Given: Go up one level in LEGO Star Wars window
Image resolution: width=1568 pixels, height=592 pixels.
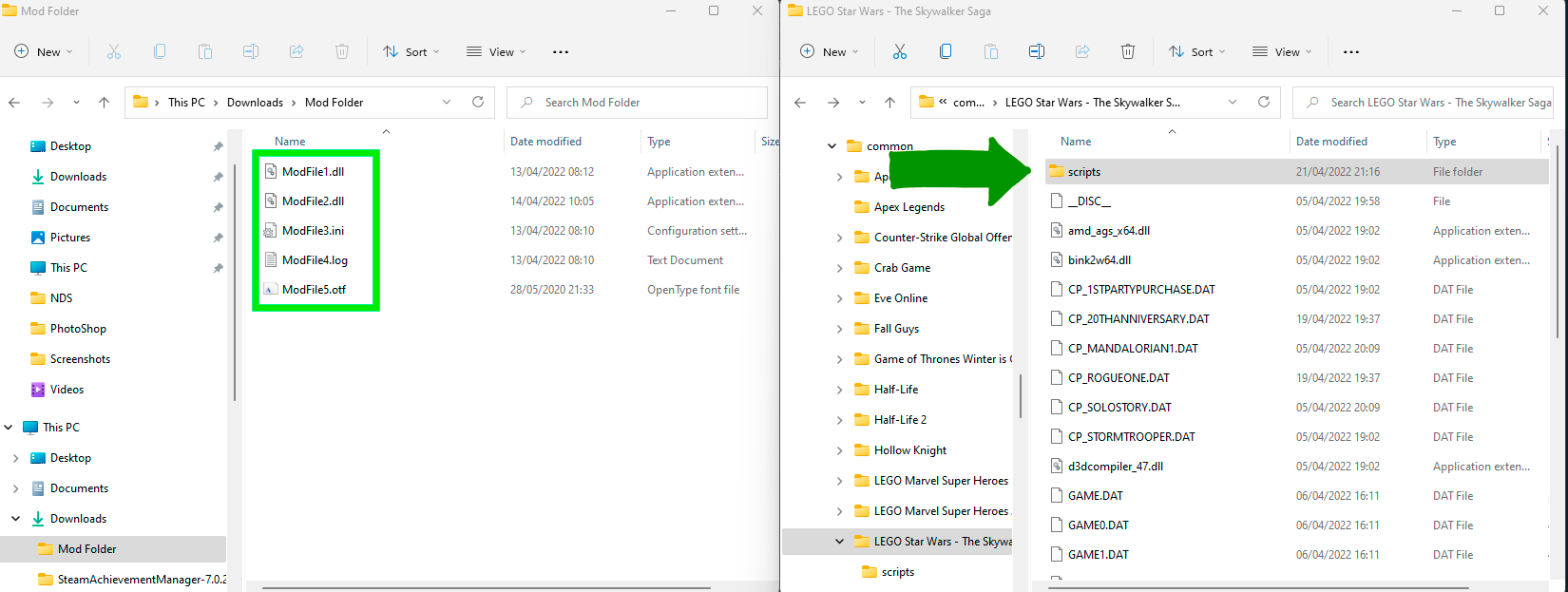Looking at the screenshot, I should tap(890, 103).
